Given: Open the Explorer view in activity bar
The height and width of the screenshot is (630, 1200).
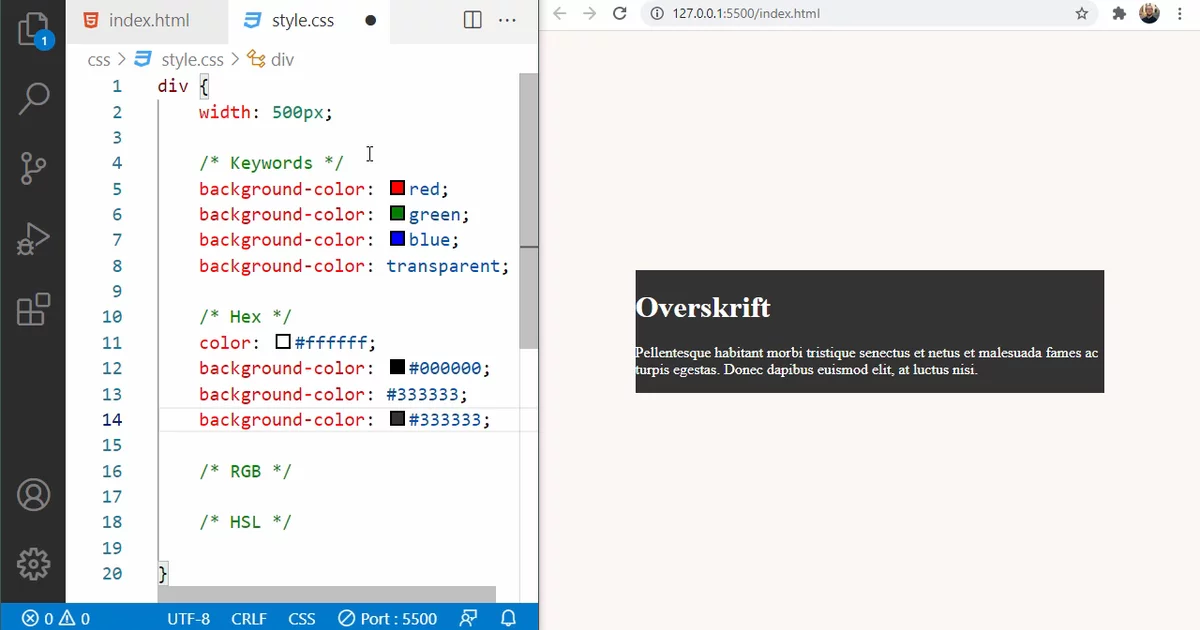Looking at the screenshot, I should point(33,30).
